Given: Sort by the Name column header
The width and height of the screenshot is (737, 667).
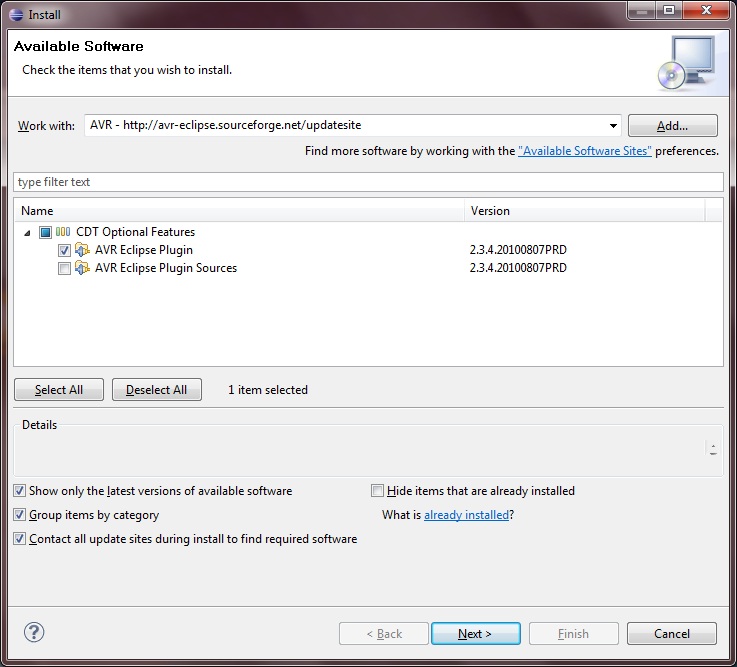Looking at the screenshot, I should click(x=239, y=211).
